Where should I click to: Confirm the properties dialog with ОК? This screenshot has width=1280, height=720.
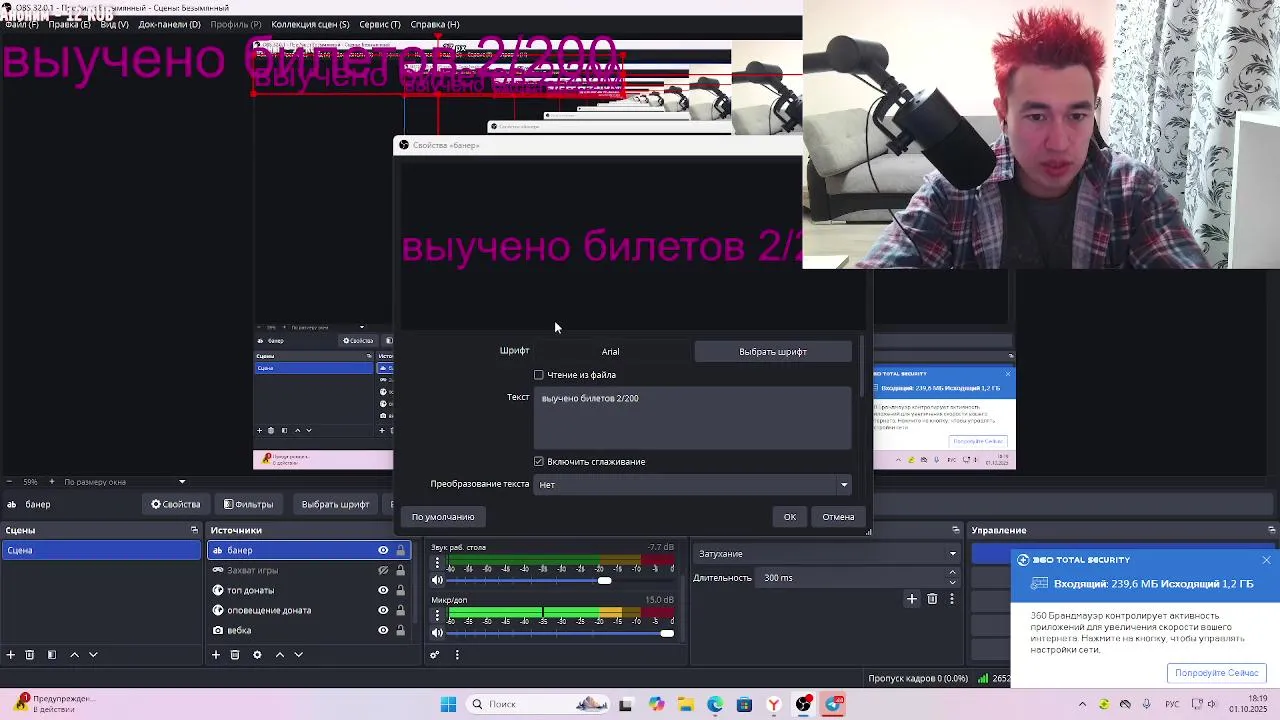pyautogui.click(x=790, y=517)
